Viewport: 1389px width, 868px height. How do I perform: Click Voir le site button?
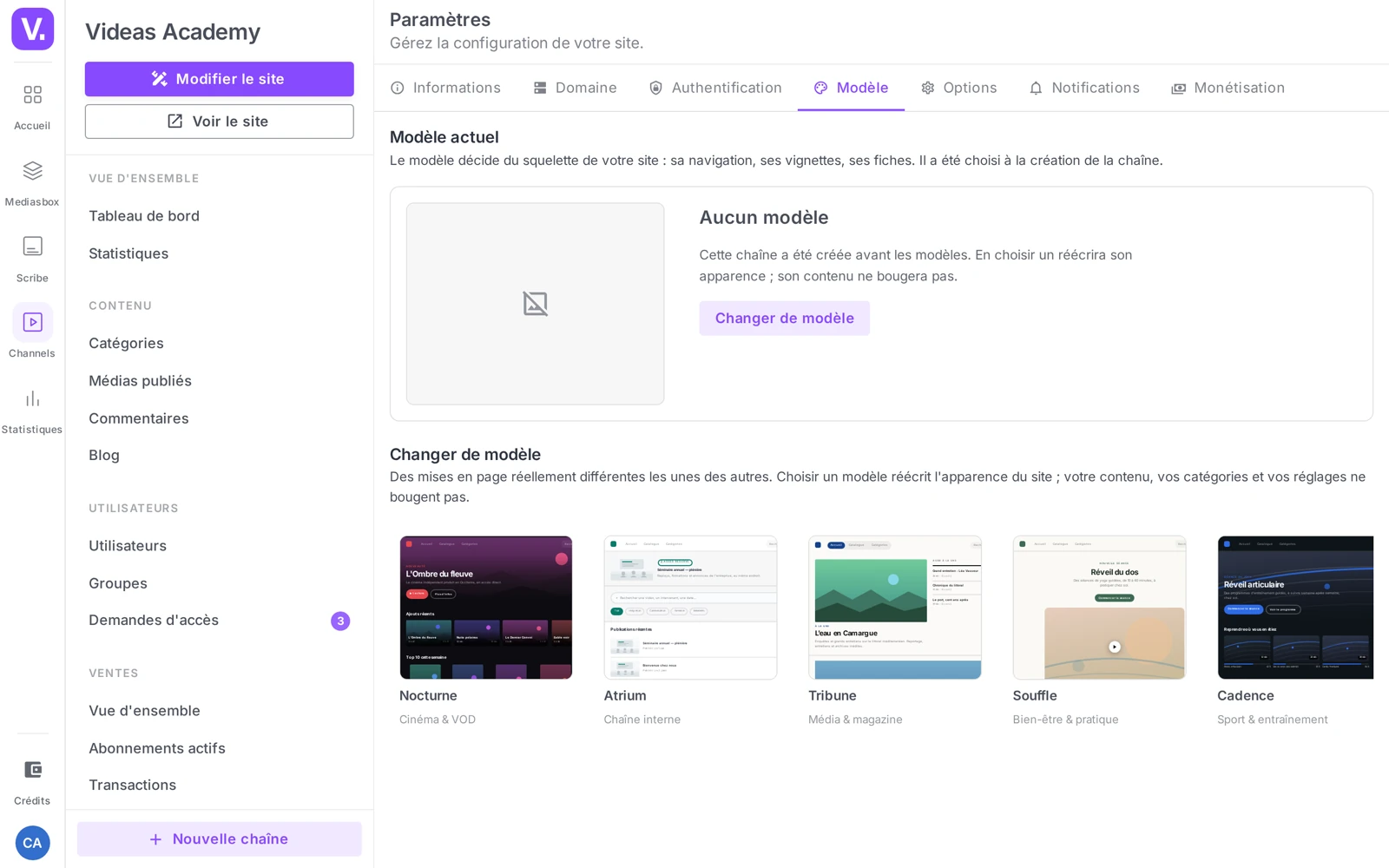219,122
